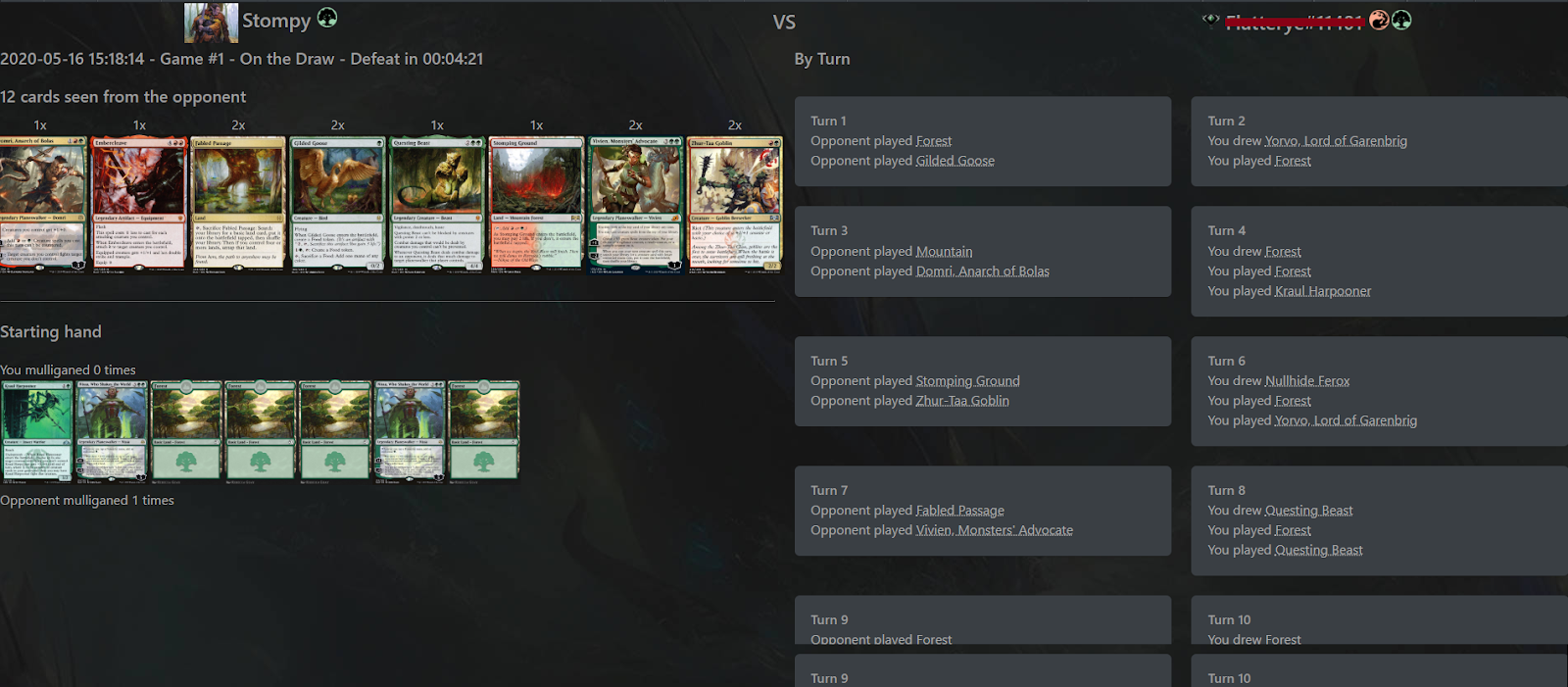Open the Domri, Anarch of Bolas link
Screen dimensions: 1568x687
pyautogui.click(x=983, y=271)
